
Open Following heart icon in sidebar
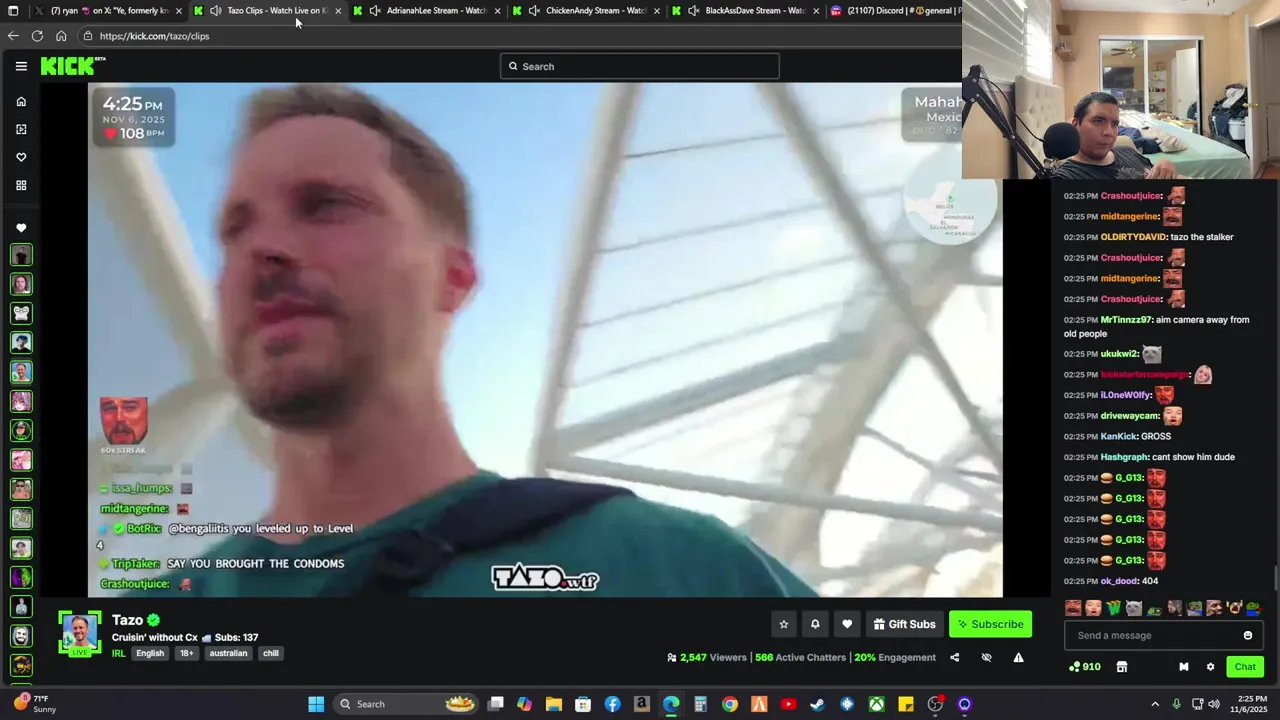click(x=21, y=157)
